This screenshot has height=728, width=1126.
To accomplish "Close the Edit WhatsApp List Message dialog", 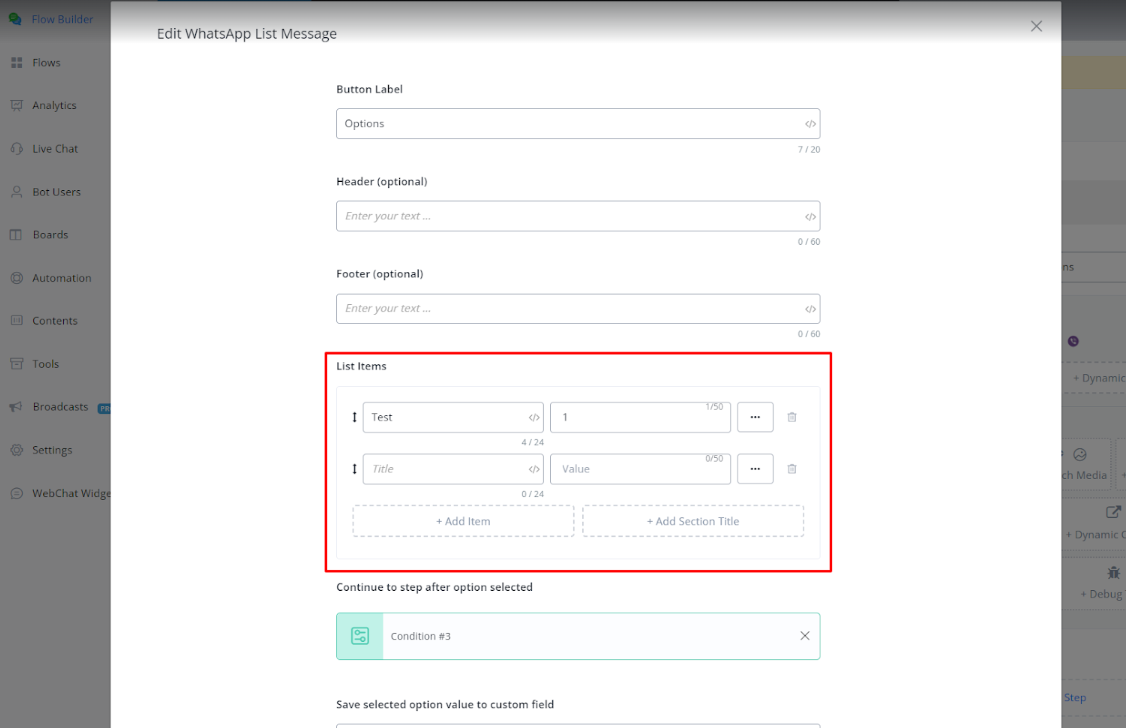I will click(x=1036, y=26).
